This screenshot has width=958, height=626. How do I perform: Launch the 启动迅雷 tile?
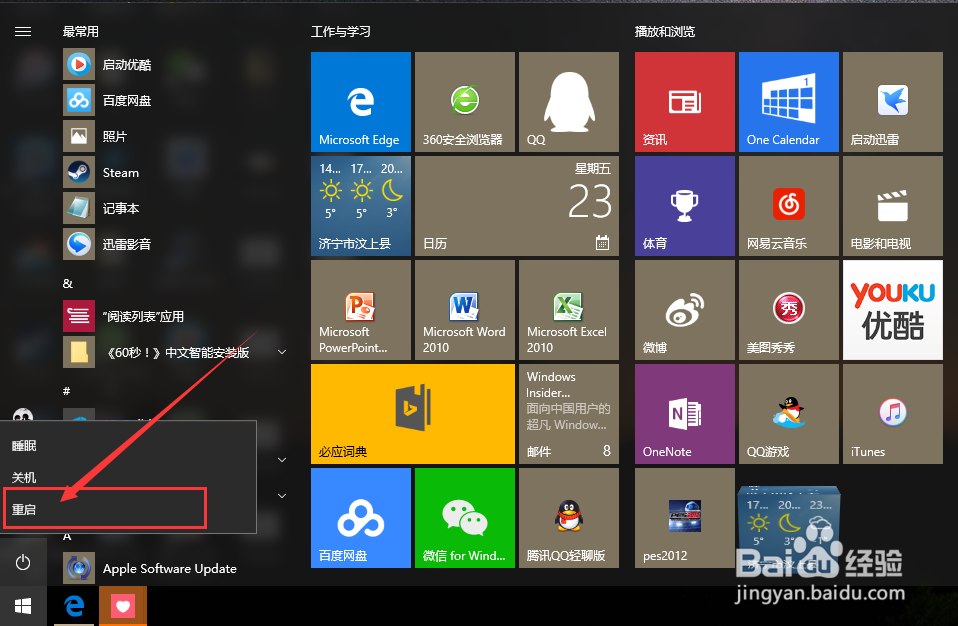893,101
